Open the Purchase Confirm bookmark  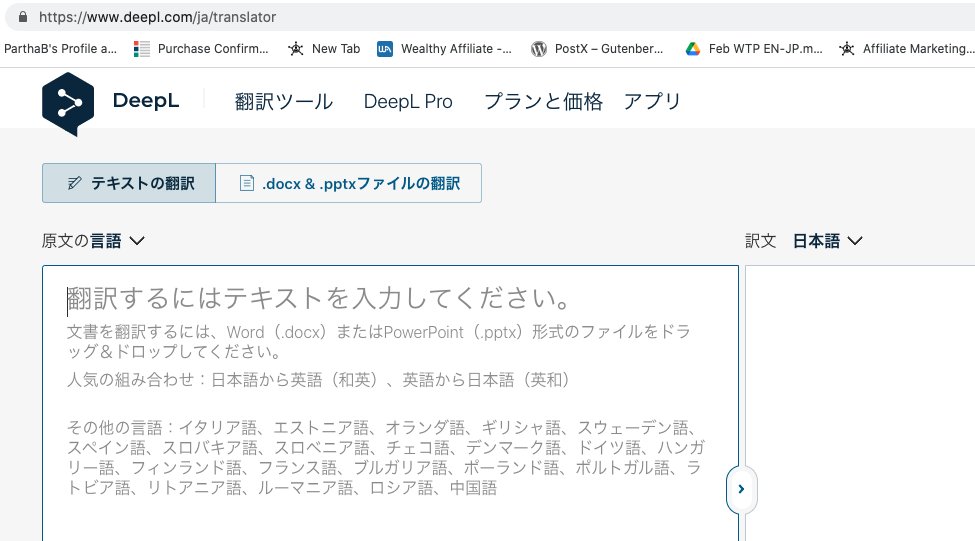click(x=201, y=49)
